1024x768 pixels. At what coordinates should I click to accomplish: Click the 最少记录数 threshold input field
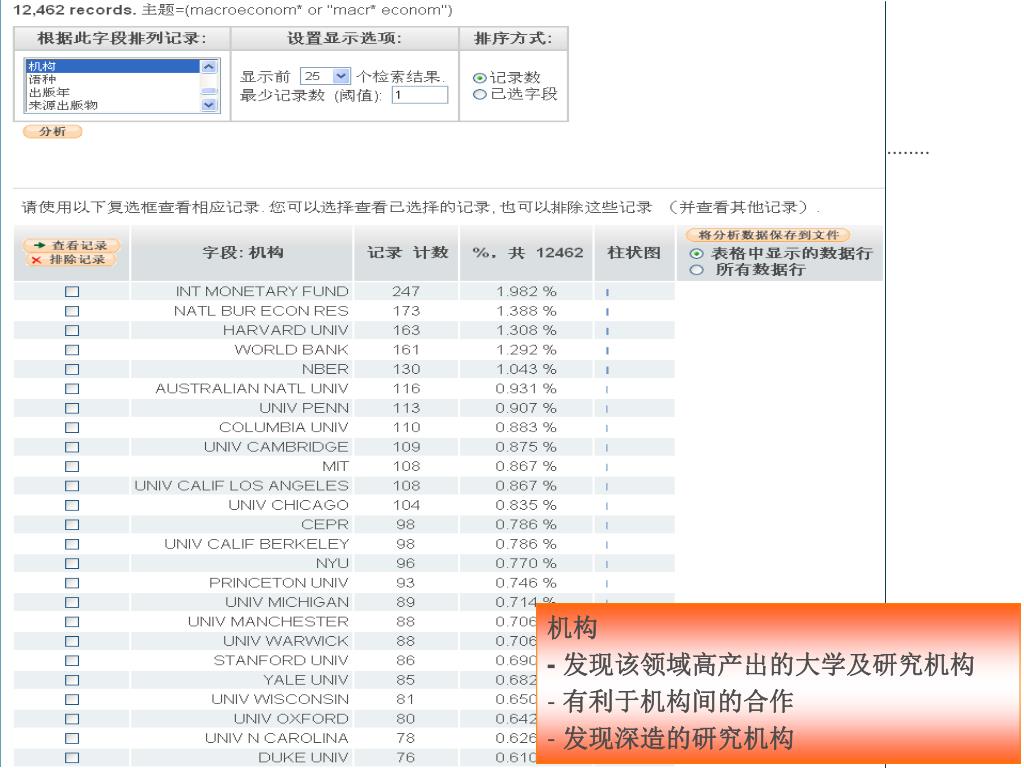point(420,95)
